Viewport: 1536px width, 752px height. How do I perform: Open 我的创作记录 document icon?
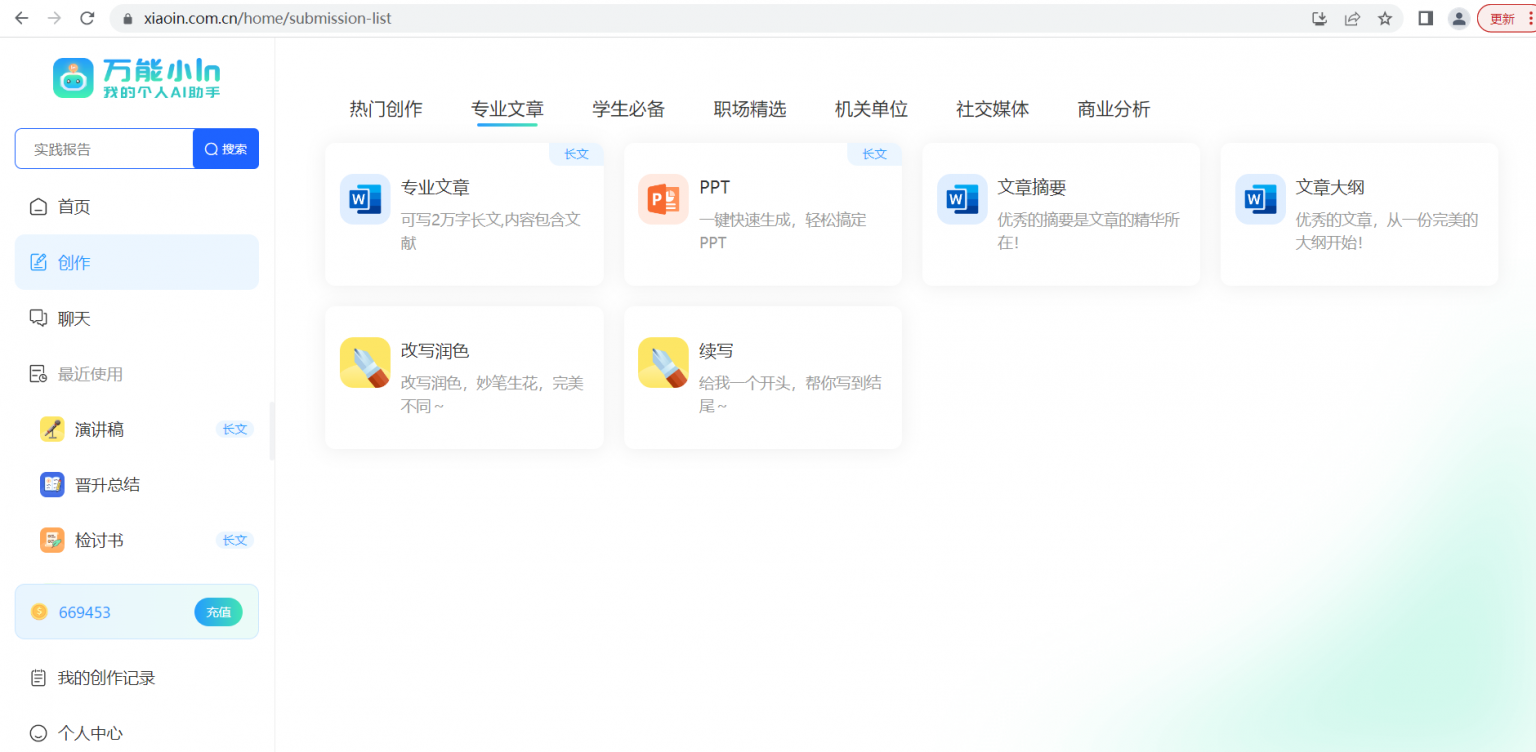pos(38,678)
